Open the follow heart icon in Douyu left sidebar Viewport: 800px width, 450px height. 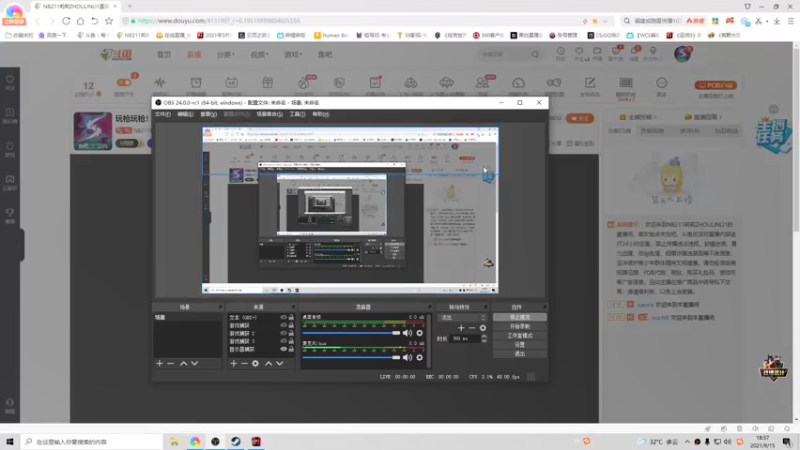pyautogui.click(x=10, y=80)
